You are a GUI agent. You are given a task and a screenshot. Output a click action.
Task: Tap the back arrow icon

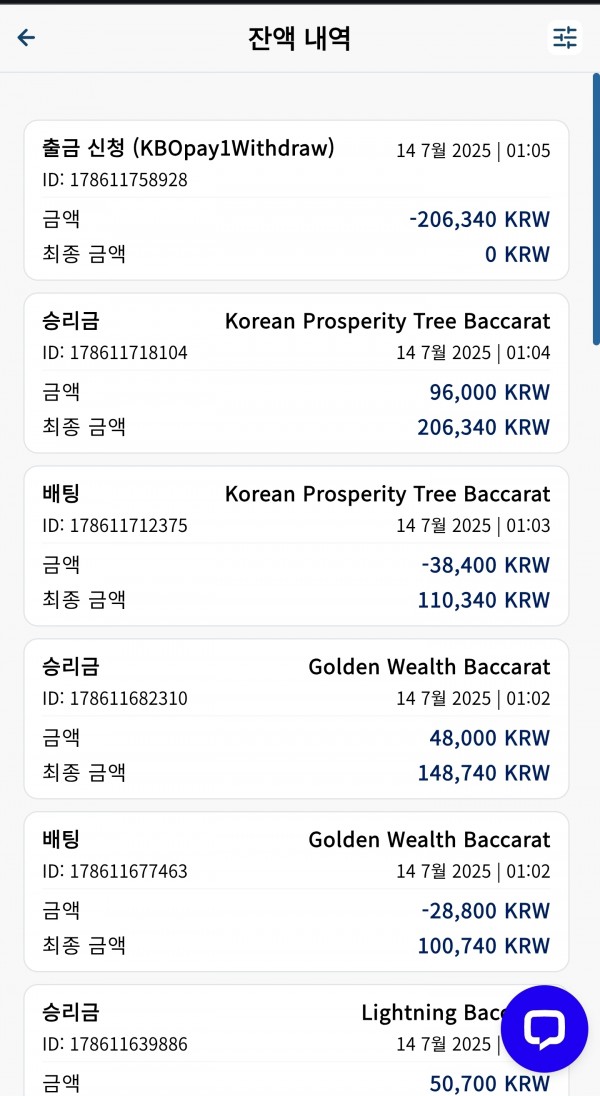click(27, 37)
